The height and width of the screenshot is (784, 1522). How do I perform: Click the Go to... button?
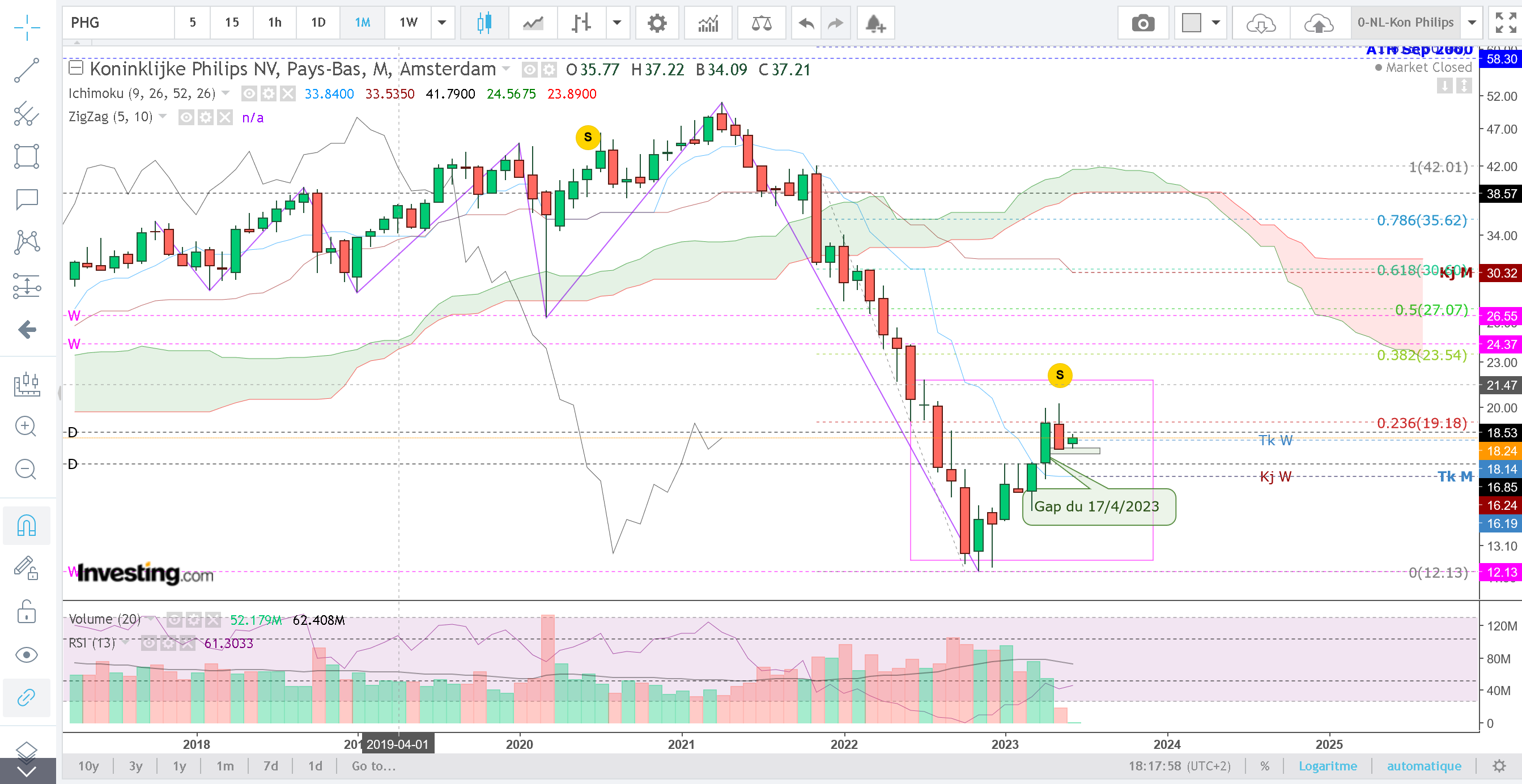pyautogui.click(x=373, y=766)
